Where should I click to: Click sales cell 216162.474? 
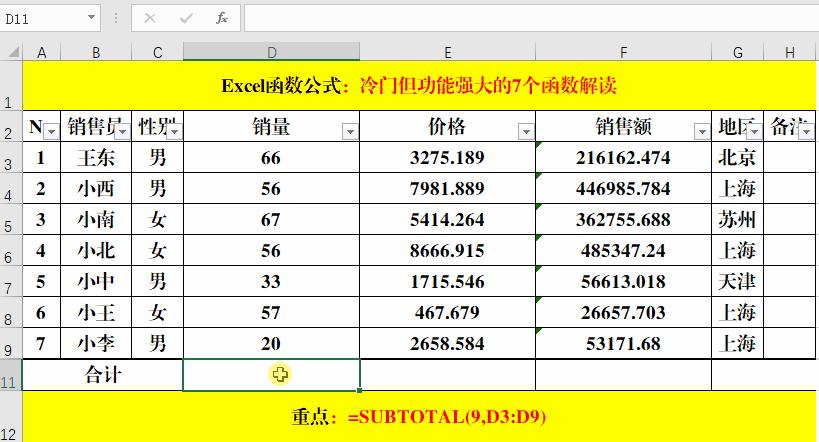click(x=624, y=157)
